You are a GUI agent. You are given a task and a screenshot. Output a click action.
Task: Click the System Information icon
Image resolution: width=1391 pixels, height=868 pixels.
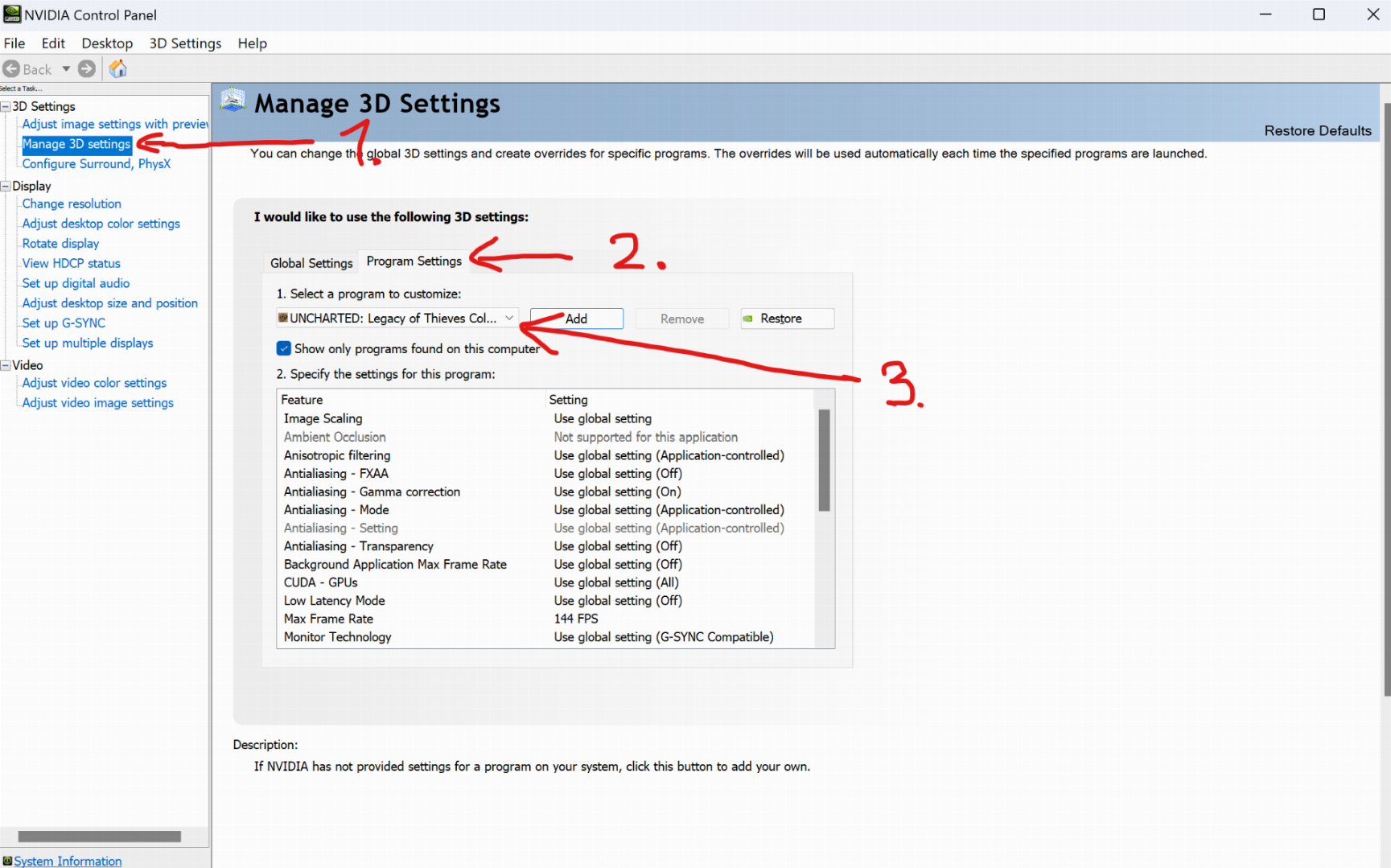click(7, 861)
